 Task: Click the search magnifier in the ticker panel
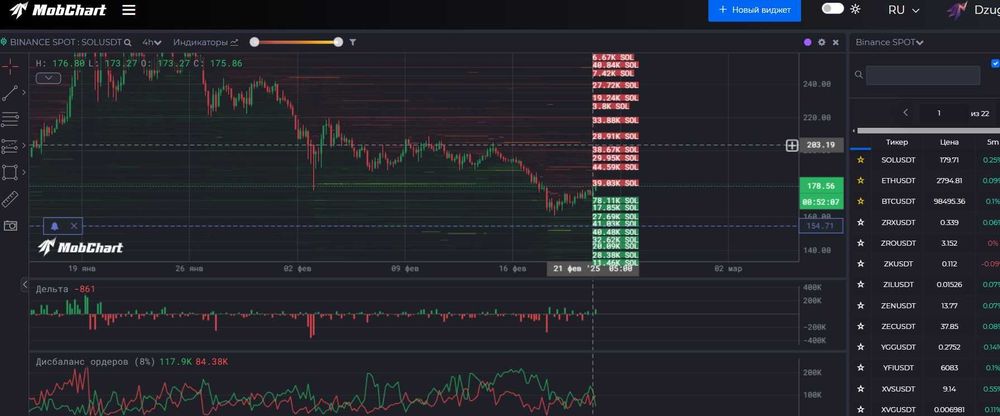coord(859,75)
